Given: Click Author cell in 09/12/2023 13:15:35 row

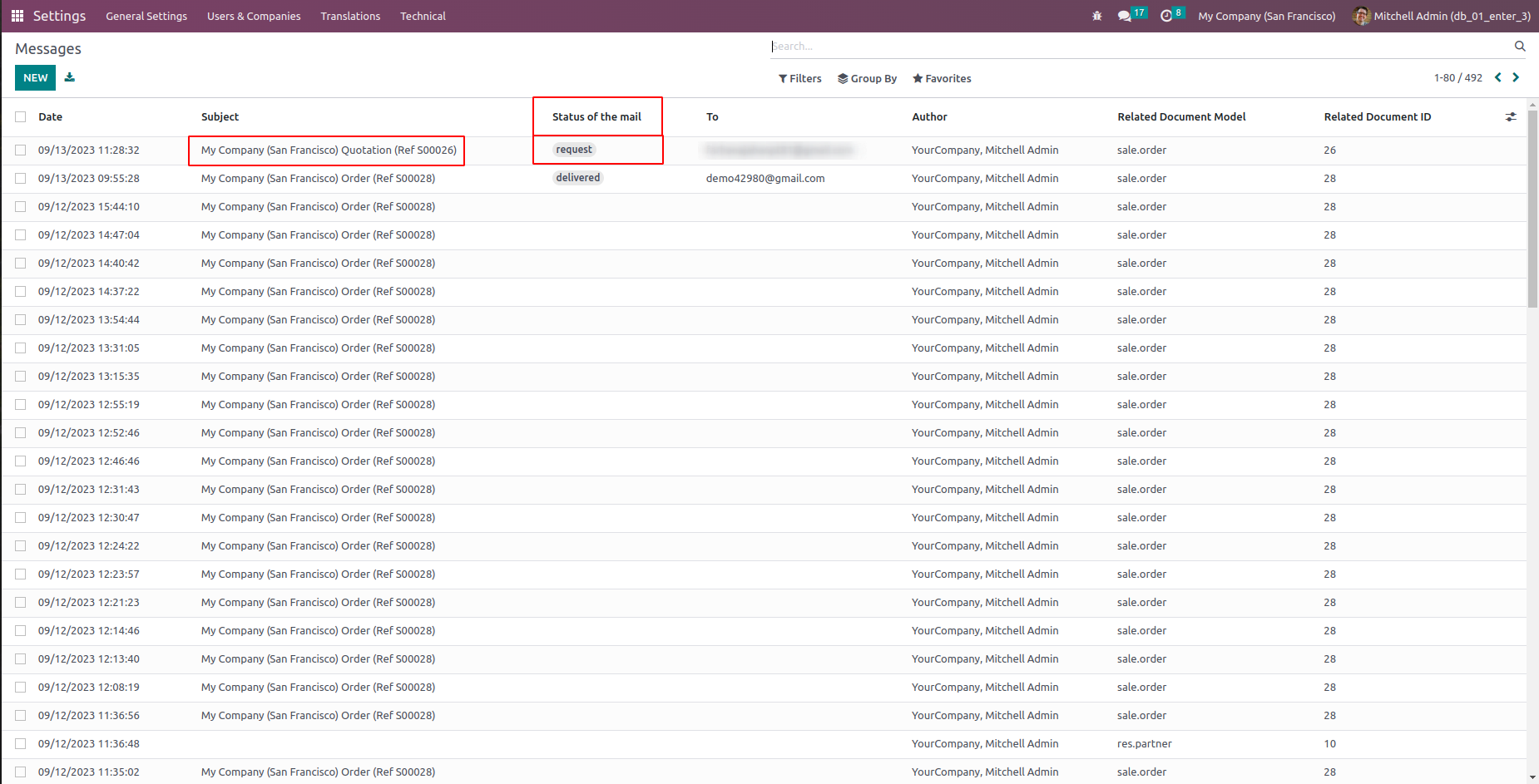Looking at the screenshot, I should tap(985, 377).
